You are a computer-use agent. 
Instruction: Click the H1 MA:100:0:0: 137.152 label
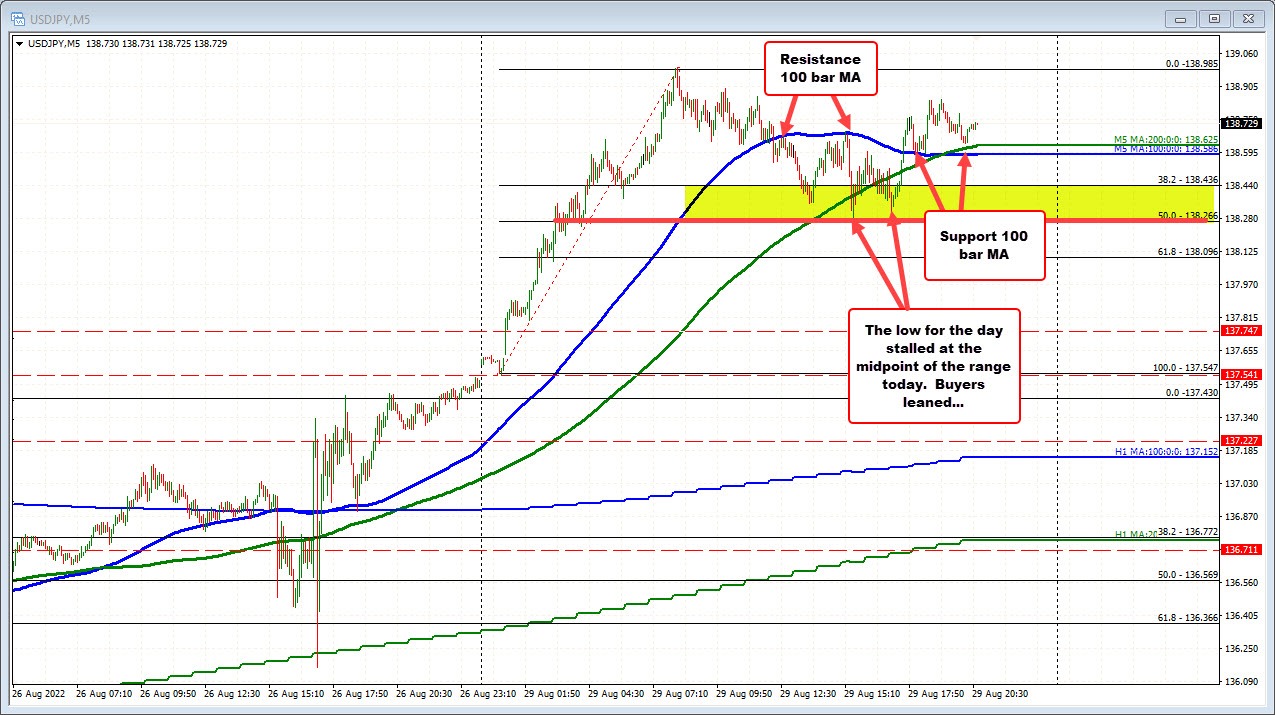click(1166, 451)
